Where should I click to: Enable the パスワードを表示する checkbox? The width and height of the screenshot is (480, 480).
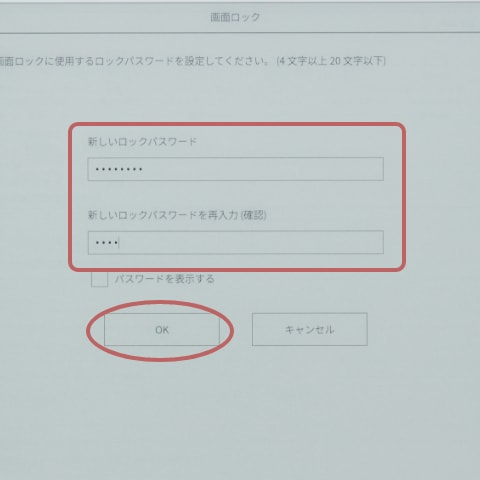(x=99, y=279)
